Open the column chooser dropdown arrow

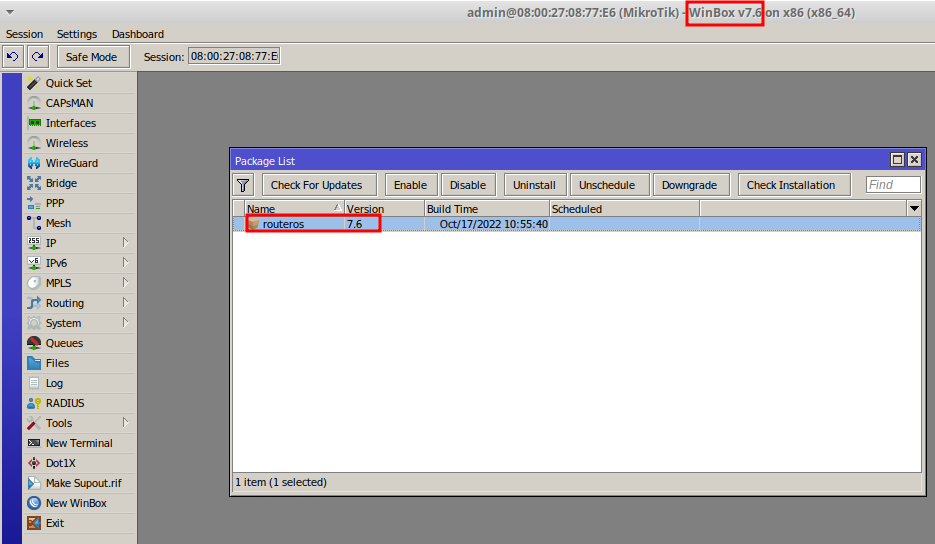[x=914, y=208]
